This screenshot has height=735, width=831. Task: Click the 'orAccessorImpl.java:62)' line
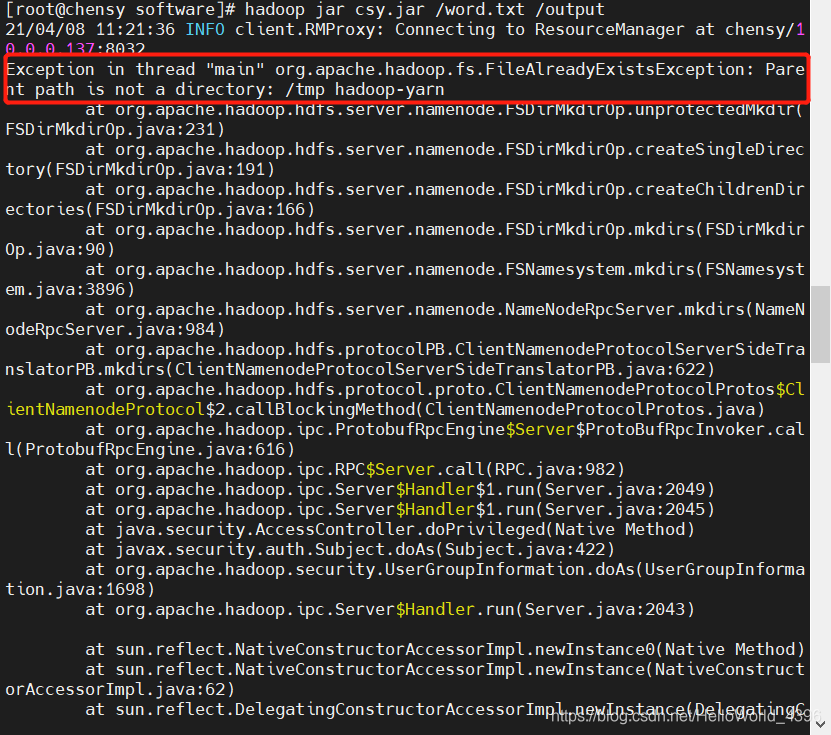click(x=120, y=689)
